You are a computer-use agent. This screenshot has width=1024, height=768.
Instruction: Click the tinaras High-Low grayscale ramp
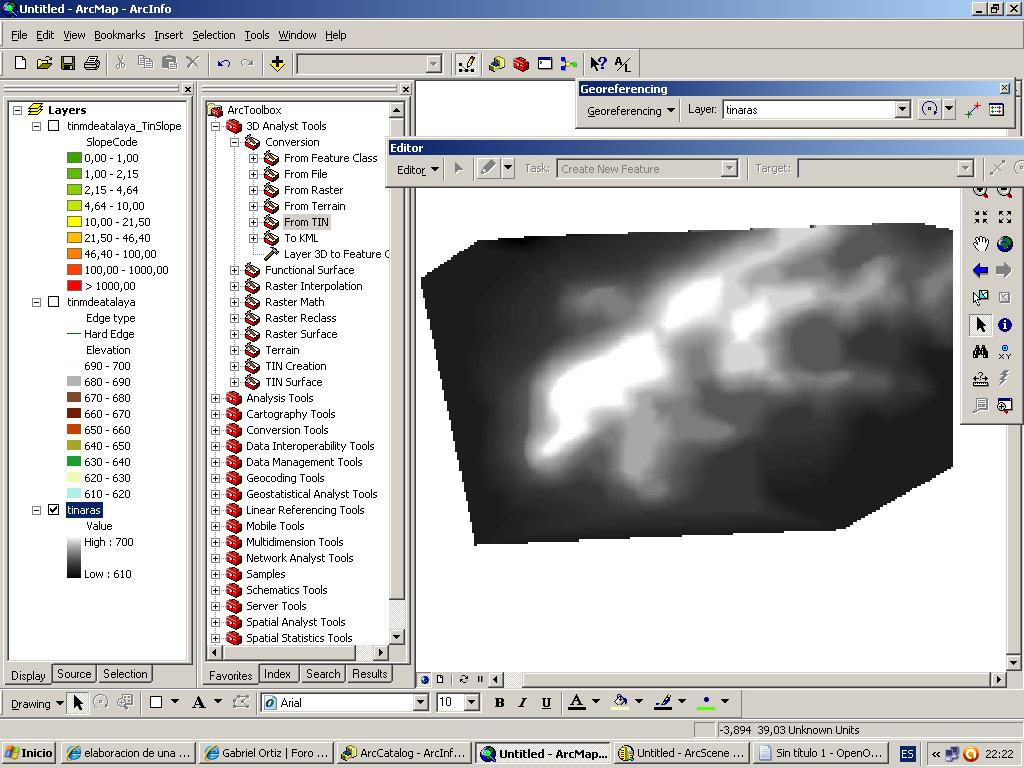tap(74, 558)
